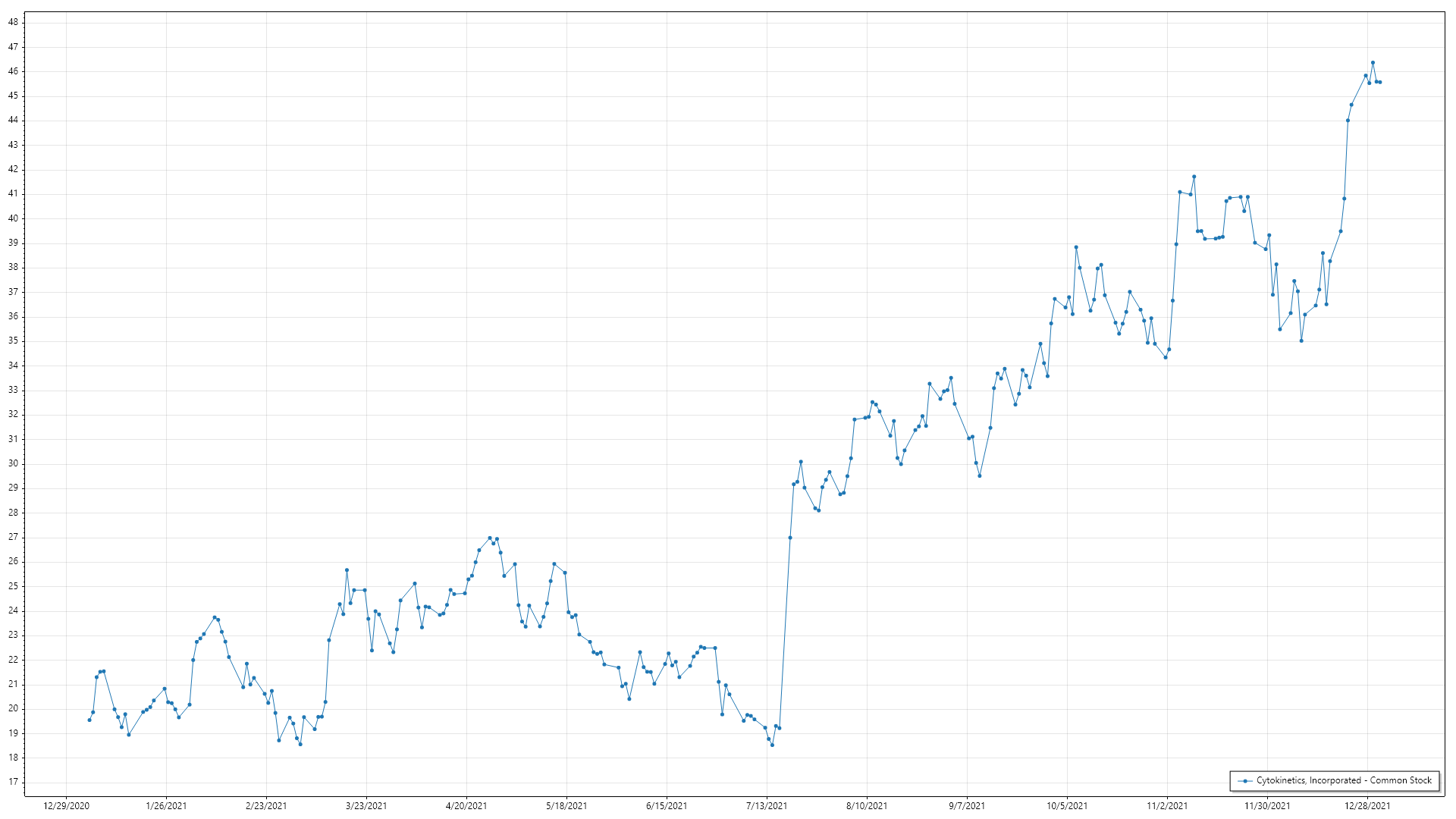Click the last data point of the series
This screenshot has height=819, width=1456.
(1379, 82)
